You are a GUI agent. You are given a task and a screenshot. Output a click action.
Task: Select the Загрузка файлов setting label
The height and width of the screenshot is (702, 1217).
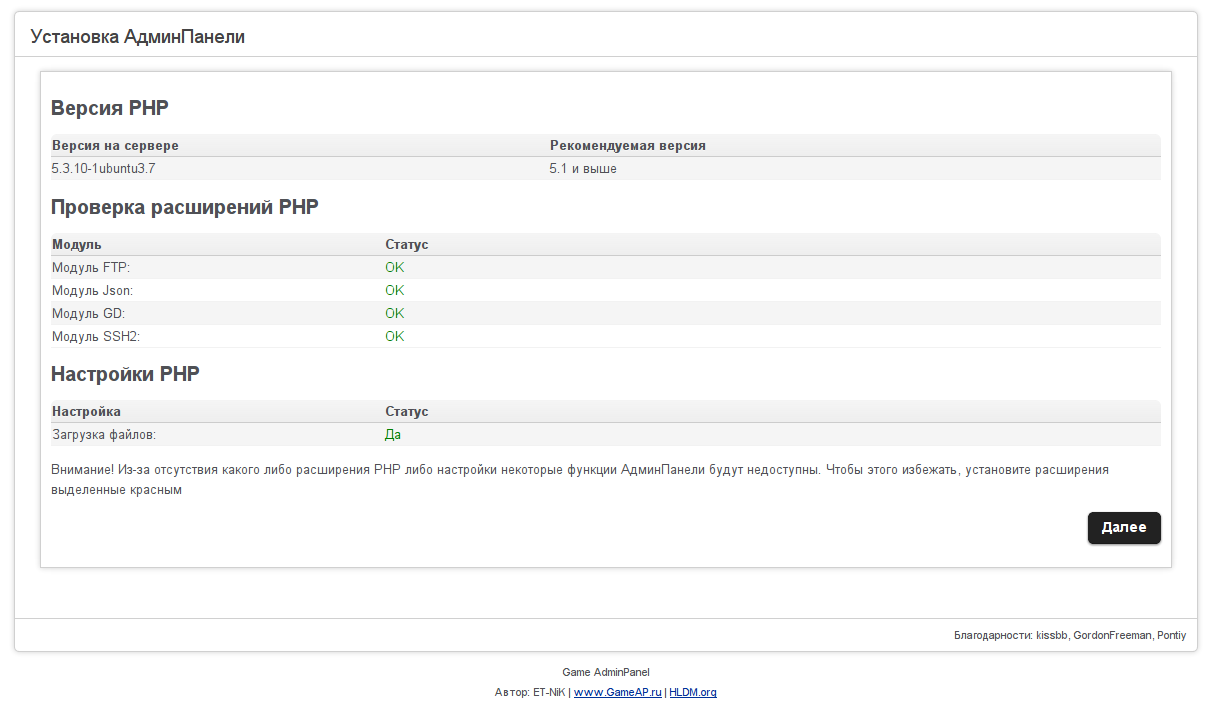point(104,435)
